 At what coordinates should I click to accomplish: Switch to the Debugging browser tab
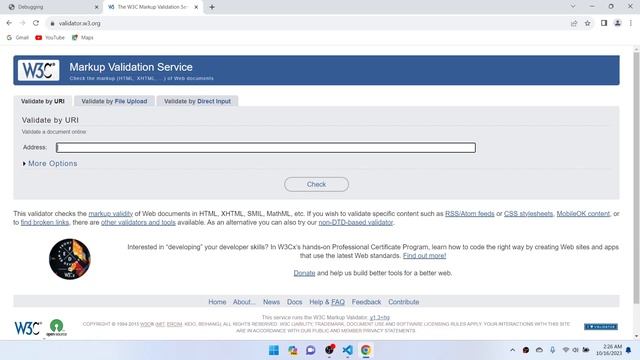[x=51, y=7]
